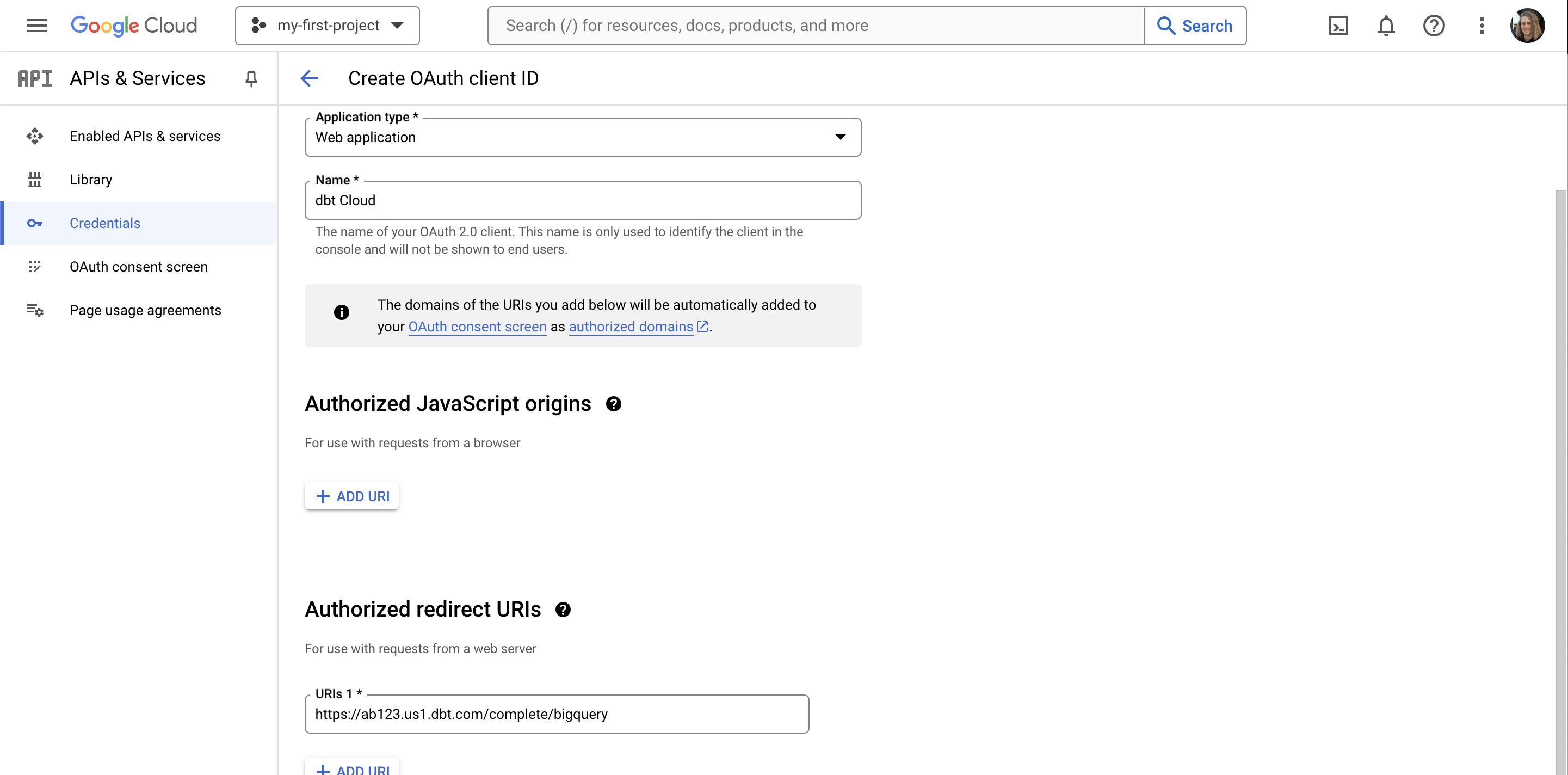Image resolution: width=1568 pixels, height=775 pixels.
Task: Select OAuth consent screen menu item
Action: (138, 266)
